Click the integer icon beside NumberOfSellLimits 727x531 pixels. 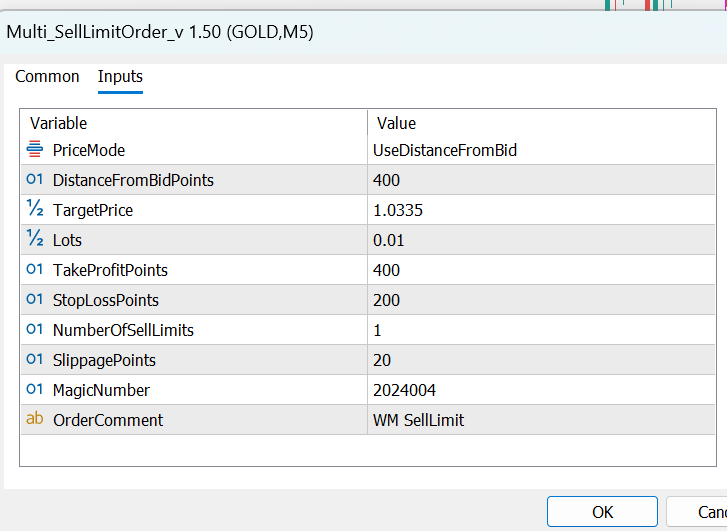(x=35, y=330)
